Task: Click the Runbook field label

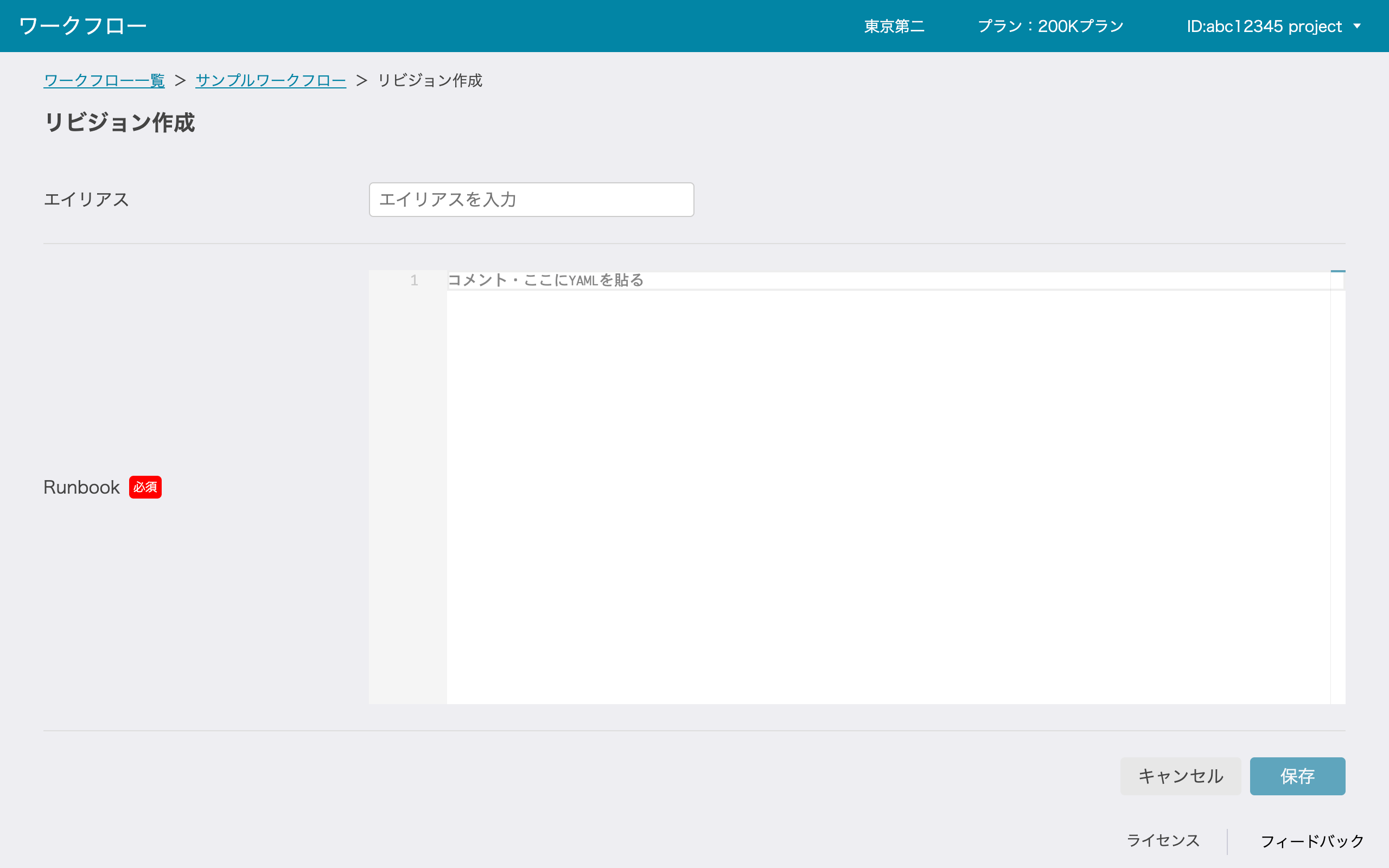Action: click(81, 487)
